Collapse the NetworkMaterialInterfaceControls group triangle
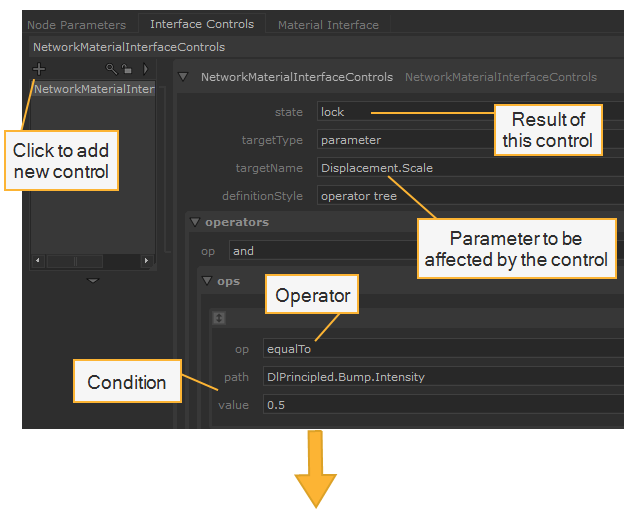 (x=184, y=76)
